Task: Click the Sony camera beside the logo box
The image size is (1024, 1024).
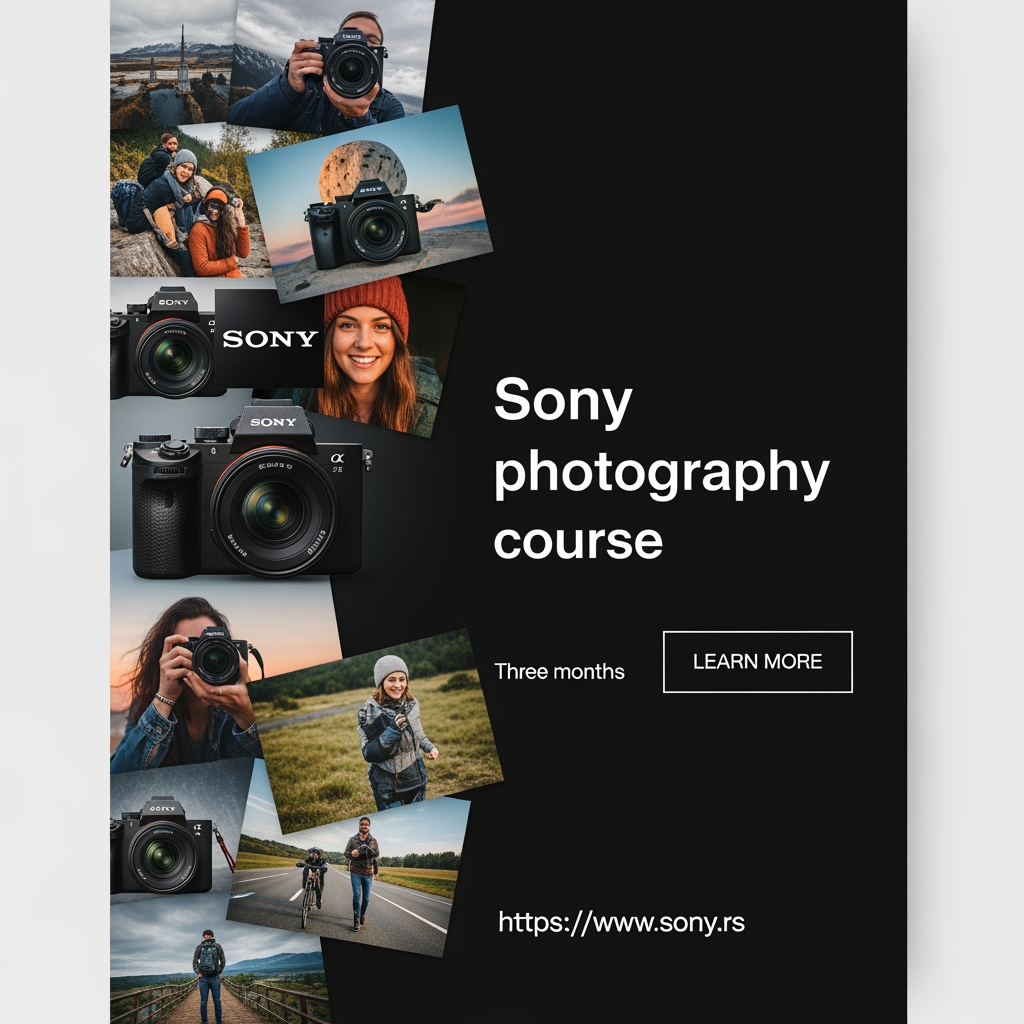Action: click(x=163, y=343)
